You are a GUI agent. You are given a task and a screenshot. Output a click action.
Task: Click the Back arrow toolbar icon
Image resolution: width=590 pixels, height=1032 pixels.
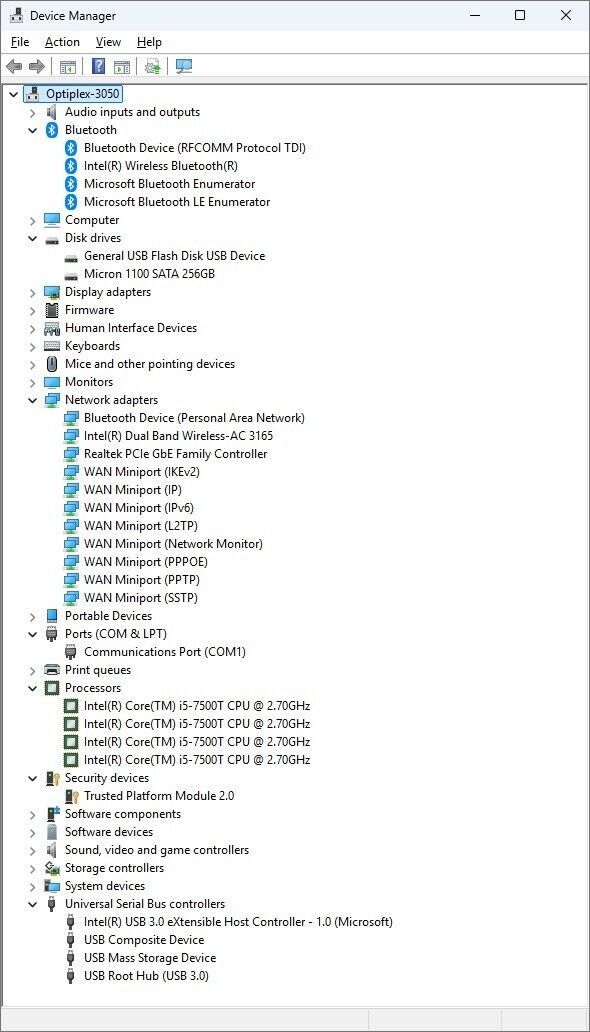pos(14,66)
